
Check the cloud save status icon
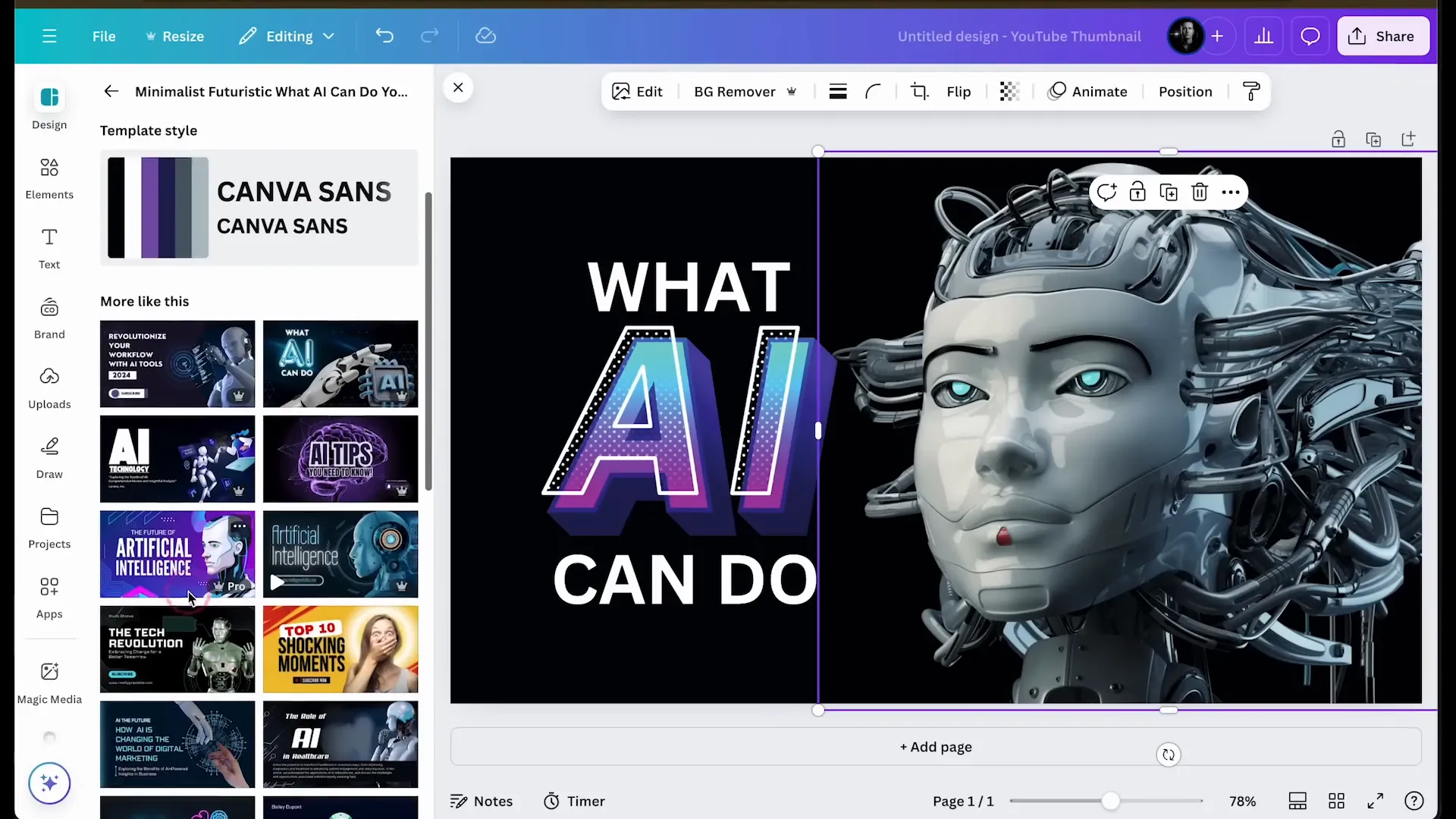tap(485, 36)
